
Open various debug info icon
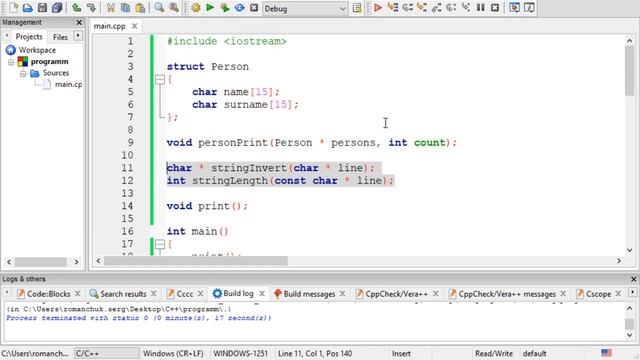(529, 7)
